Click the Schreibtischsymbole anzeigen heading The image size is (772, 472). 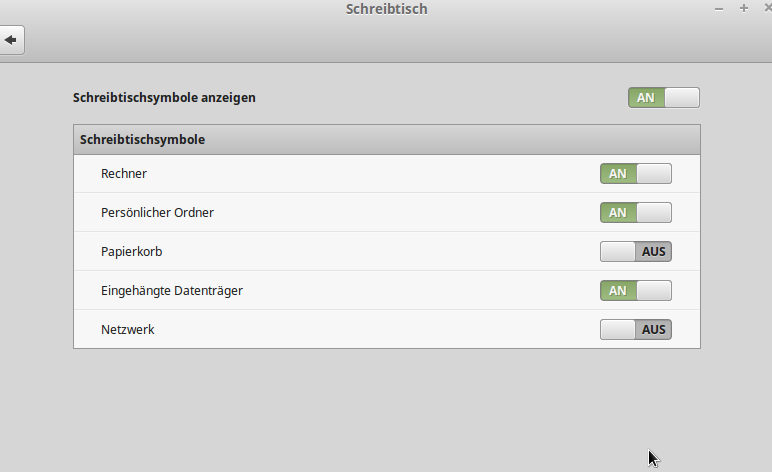pyautogui.click(x=164, y=97)
